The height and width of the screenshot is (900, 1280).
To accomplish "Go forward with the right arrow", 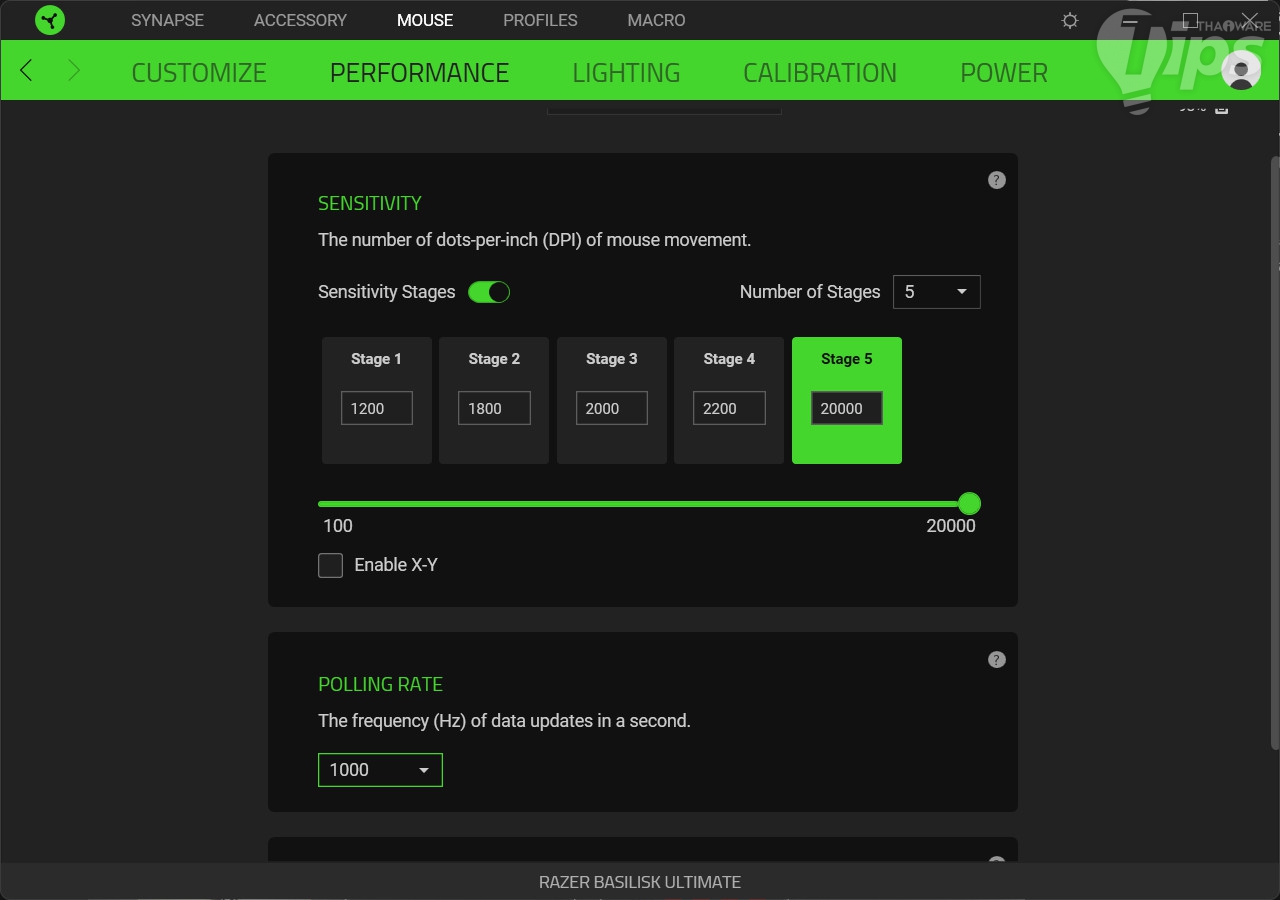I will (73, 70).
